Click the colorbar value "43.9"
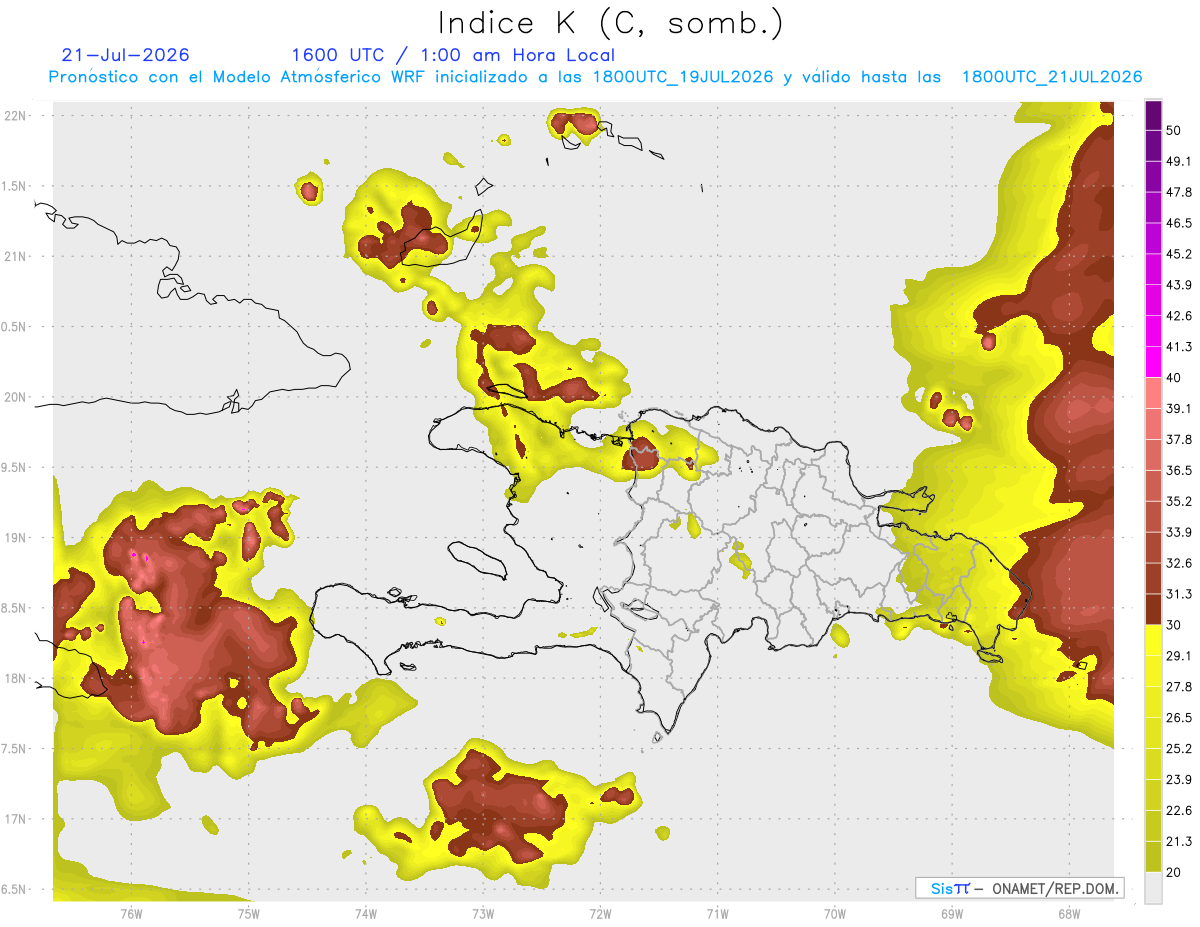Screen dimensions: 1200x927 (1179, 285)
